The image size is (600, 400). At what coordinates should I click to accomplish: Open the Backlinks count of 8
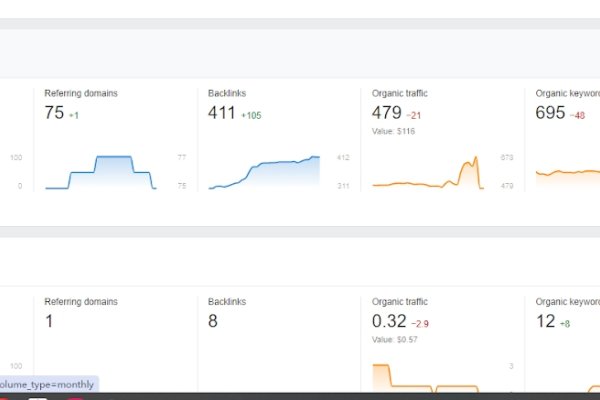point(213,321)
